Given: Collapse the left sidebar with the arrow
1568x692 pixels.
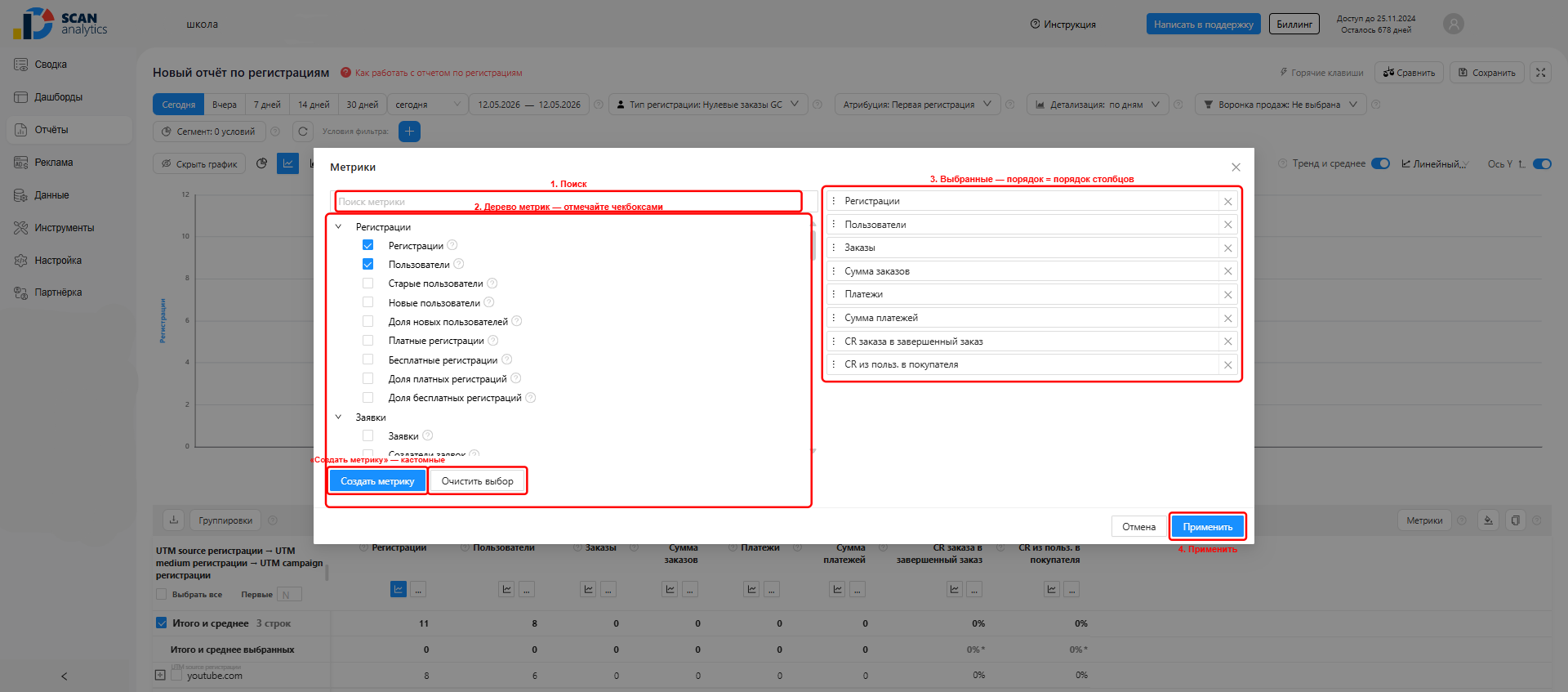Looking at the screenshot, I should (x=65, y=676).
